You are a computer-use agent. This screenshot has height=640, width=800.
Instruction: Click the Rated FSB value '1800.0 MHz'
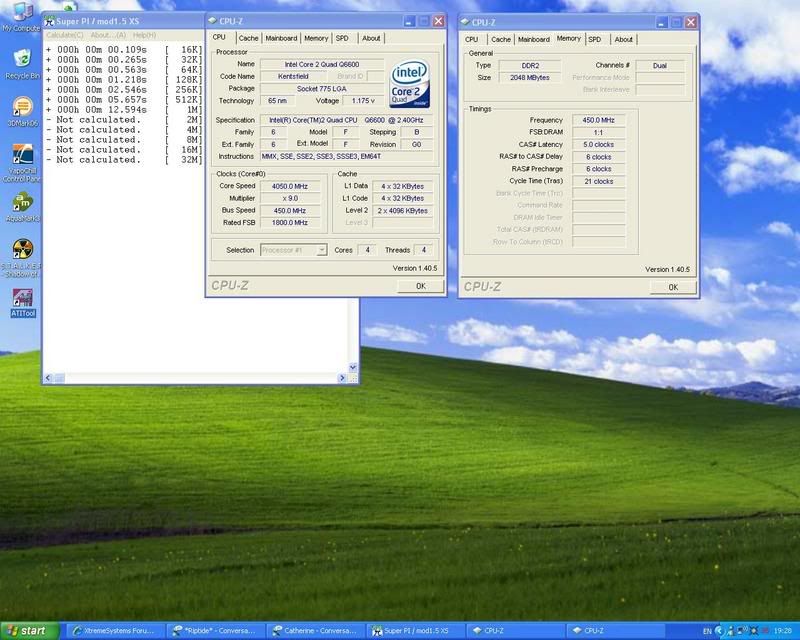[290, 223]
